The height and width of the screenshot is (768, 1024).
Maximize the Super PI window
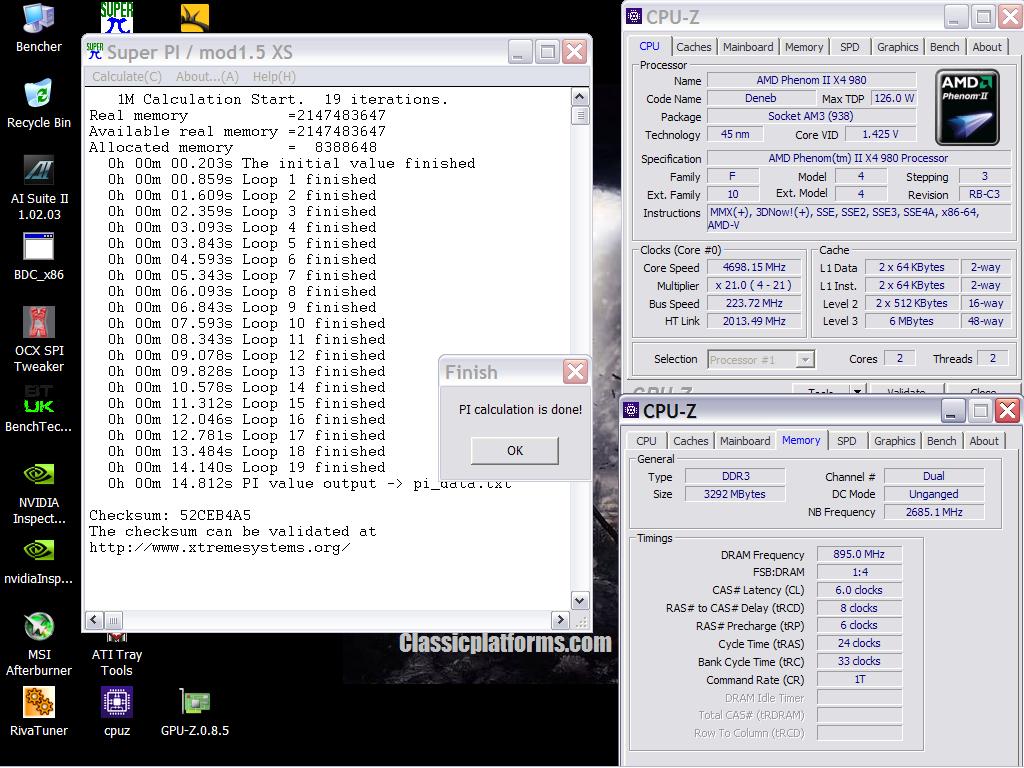coord(547,52)
